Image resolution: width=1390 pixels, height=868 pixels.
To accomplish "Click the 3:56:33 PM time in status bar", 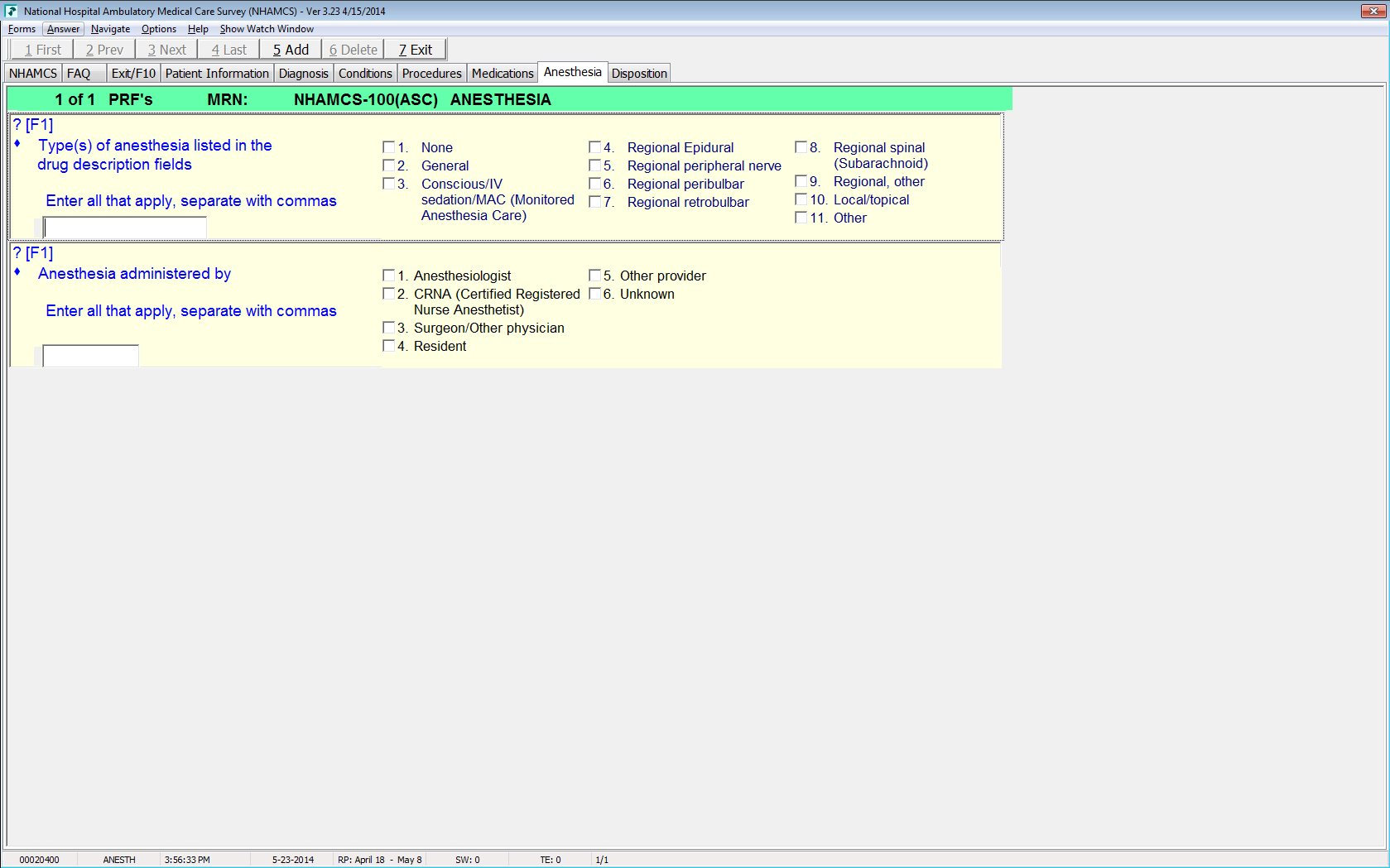I will click(187, 860).
